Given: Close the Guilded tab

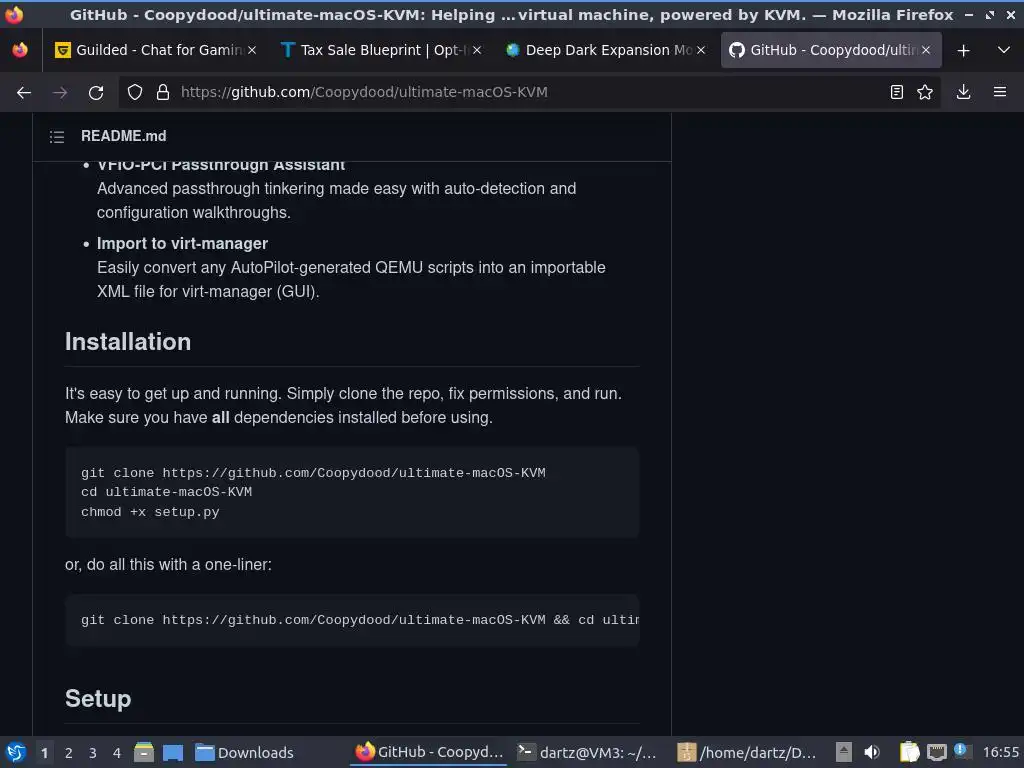Looking at the screenshot, I should point(251,50).
